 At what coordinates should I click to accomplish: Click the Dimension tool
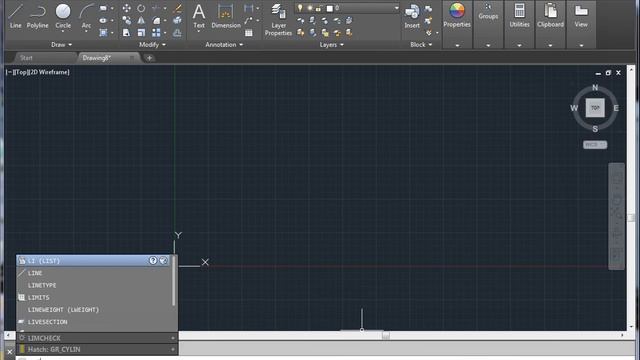(226, 16)
